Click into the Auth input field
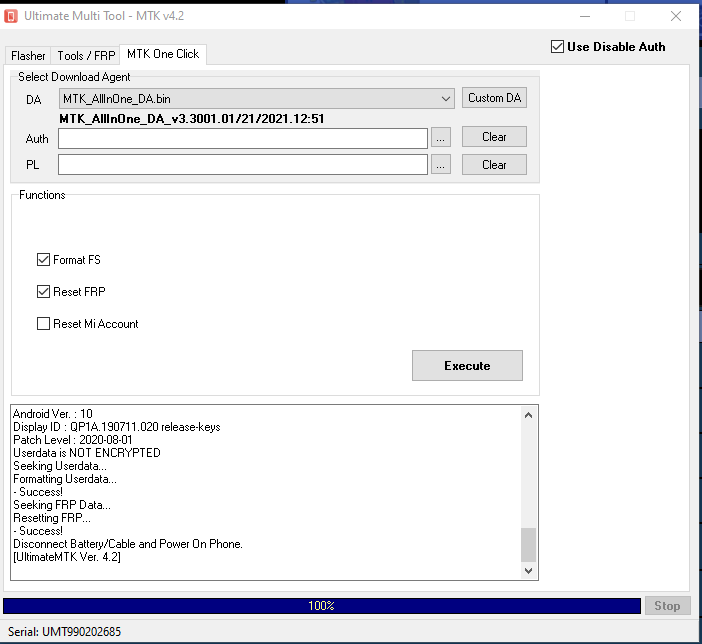The width and height of the screenshot is (702, 644). [243, 138]
